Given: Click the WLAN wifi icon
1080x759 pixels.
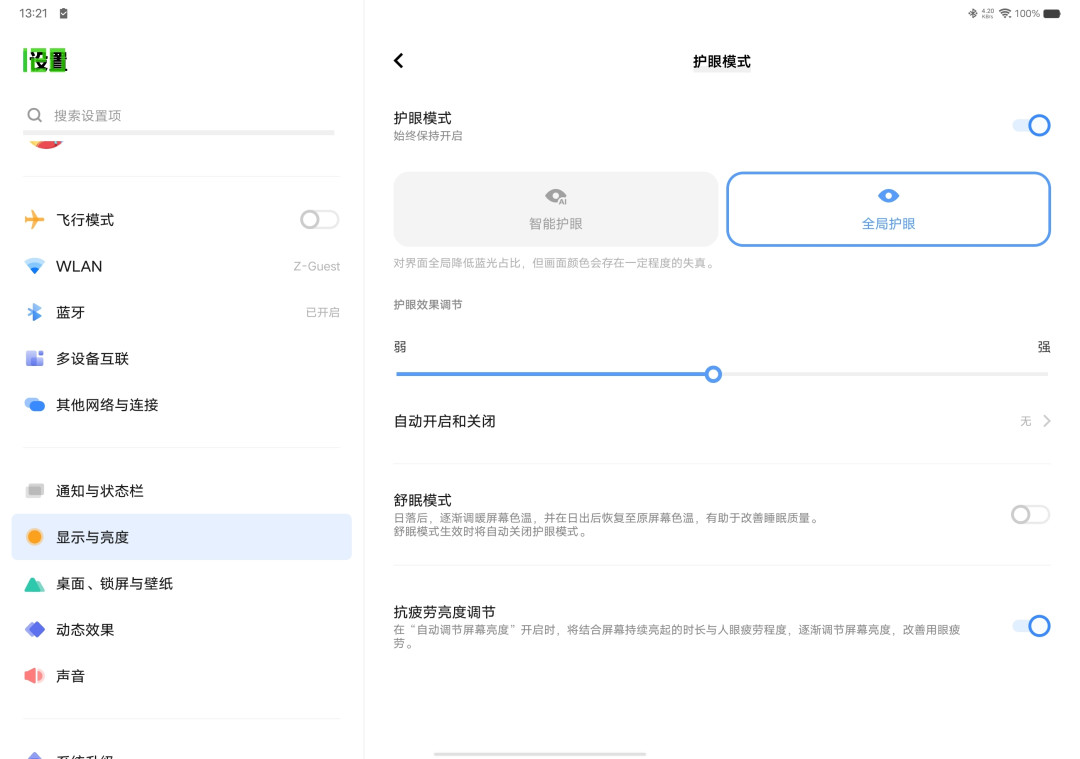Looking at the screenshot, I should point(34,266).
